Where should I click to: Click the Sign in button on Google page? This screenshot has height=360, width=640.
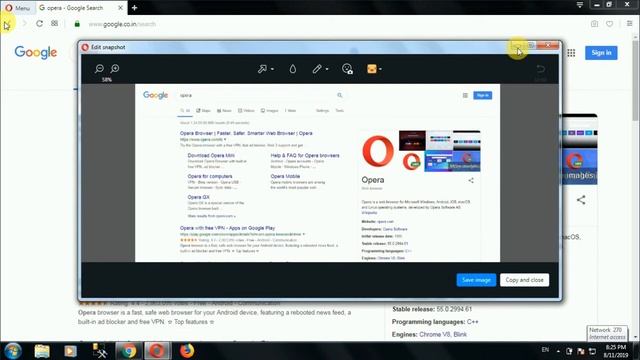[x=601, y=53]
